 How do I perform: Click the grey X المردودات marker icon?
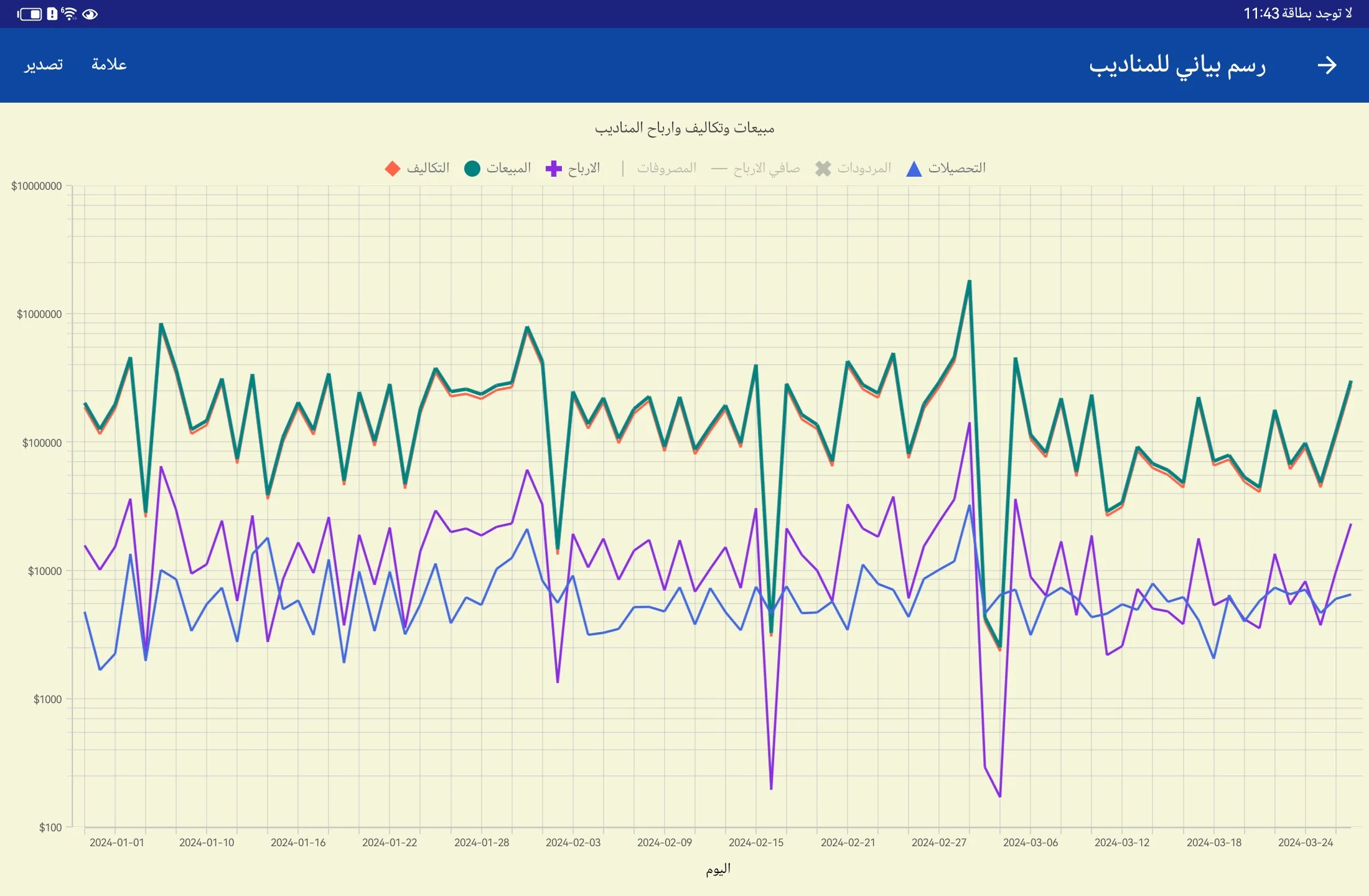click(x=823, y=169)
